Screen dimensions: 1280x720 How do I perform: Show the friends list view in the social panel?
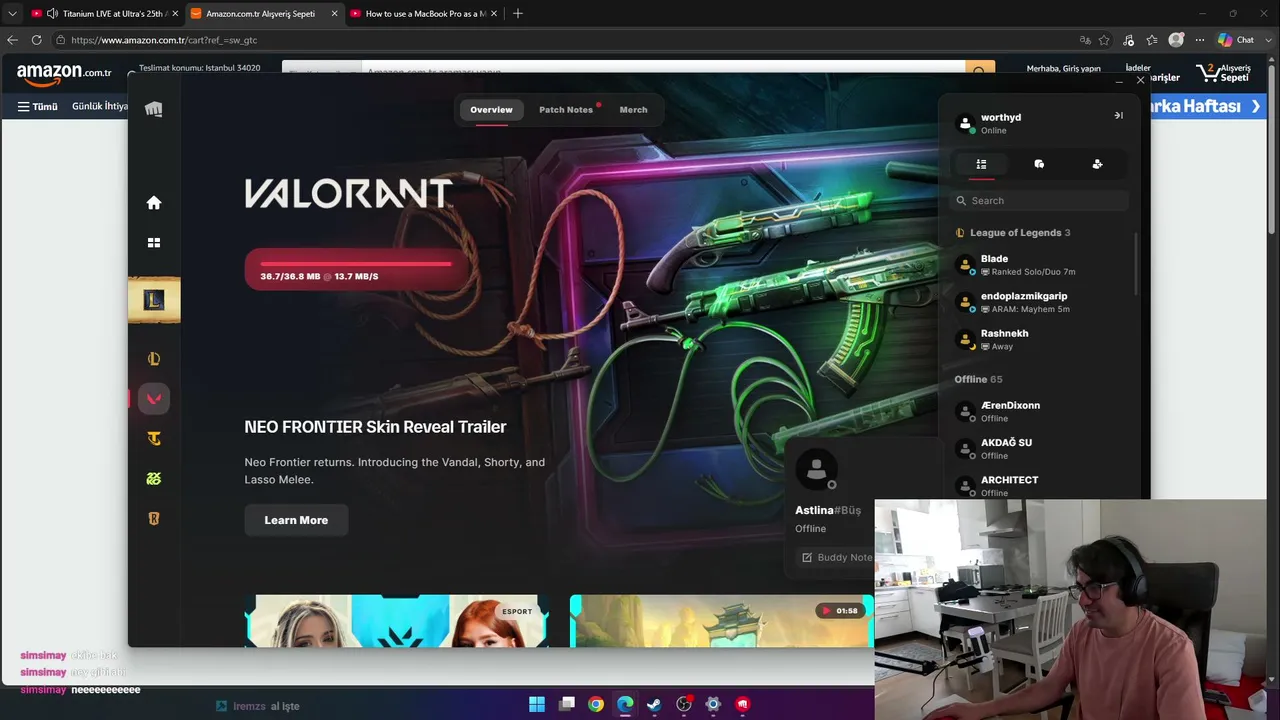(981, 164)
